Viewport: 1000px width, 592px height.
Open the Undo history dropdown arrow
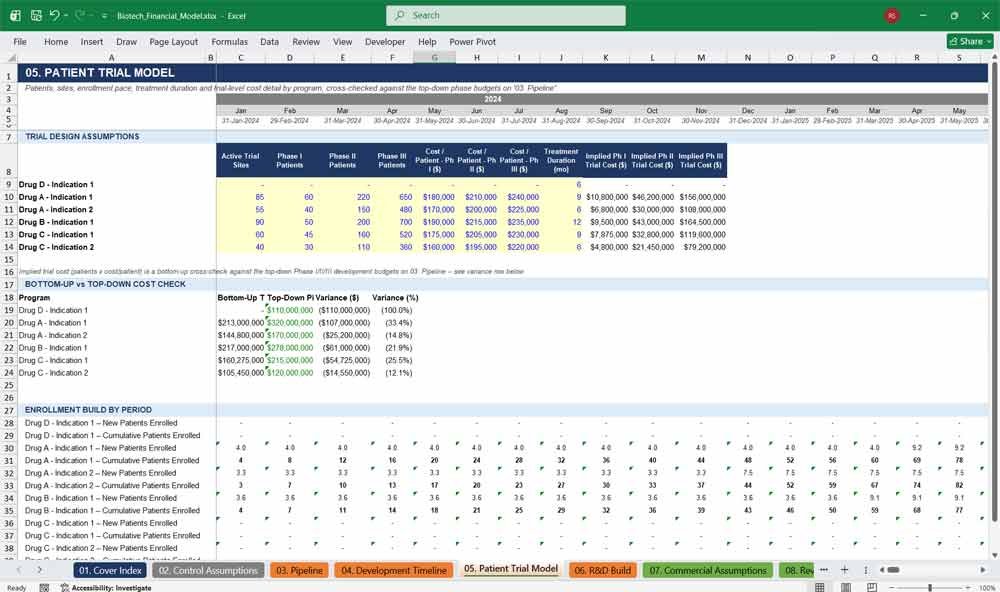click(66, 15)
